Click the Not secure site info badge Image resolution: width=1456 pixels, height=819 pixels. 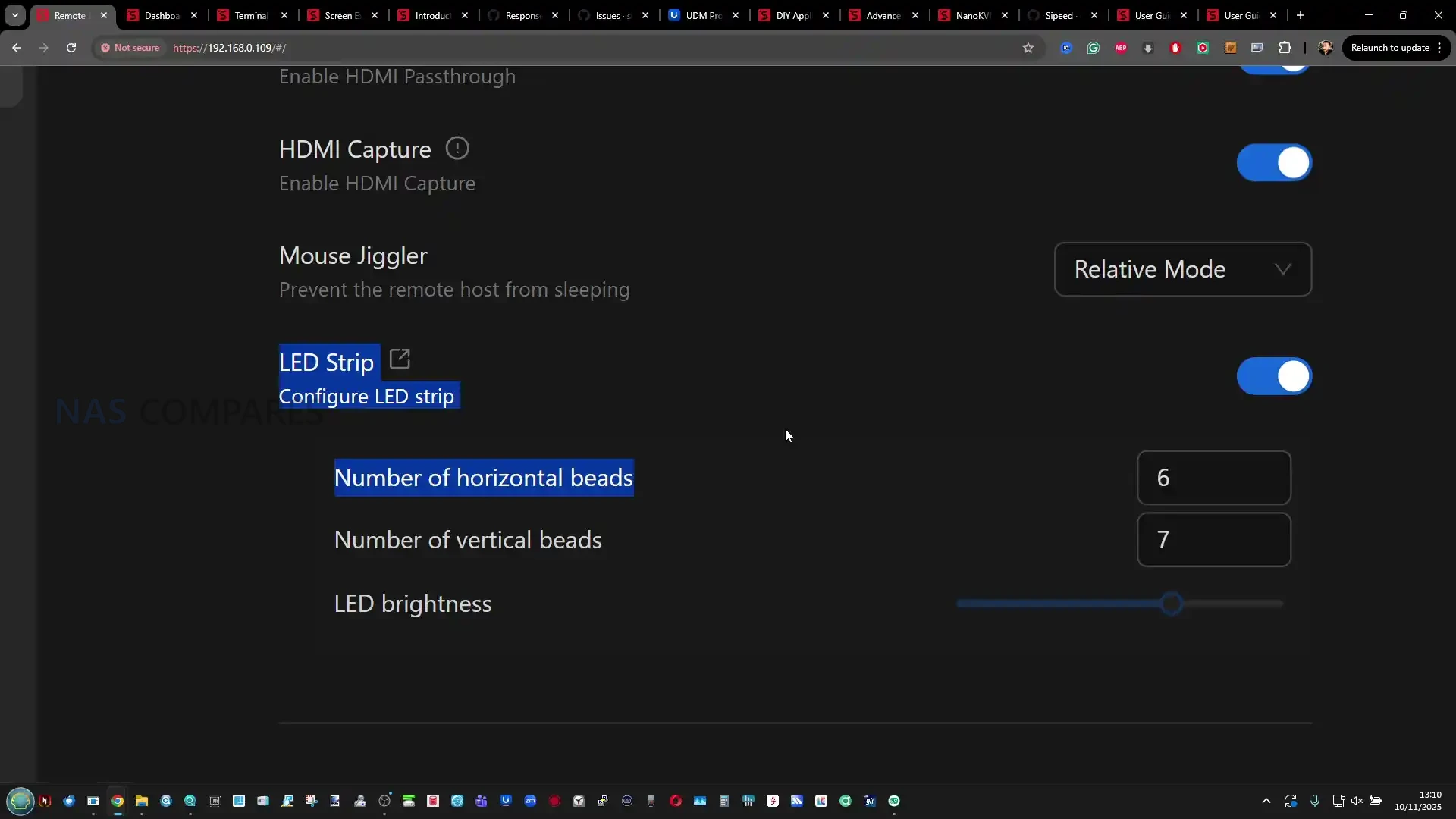pos(130,48)
